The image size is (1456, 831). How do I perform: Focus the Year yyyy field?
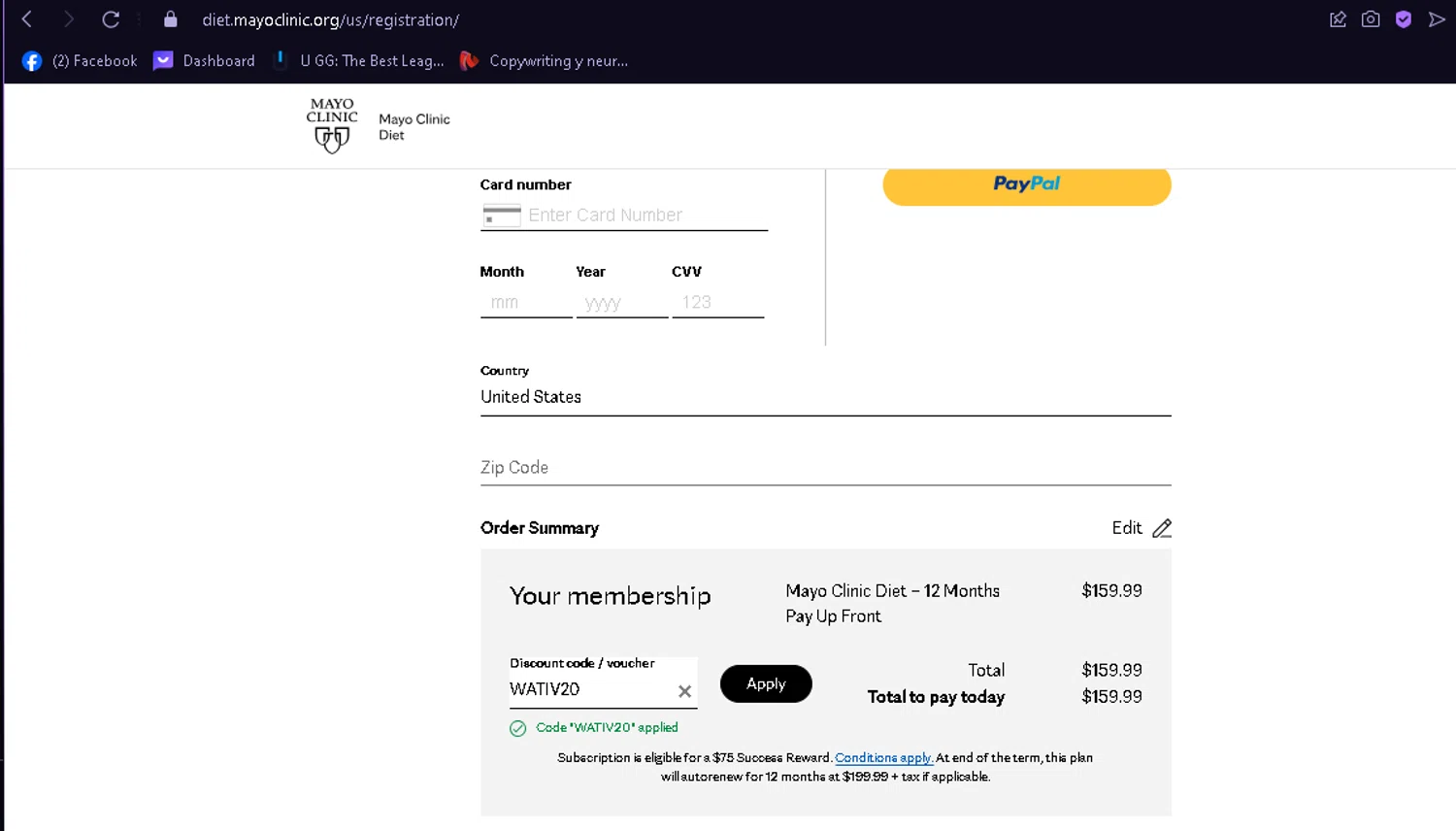(x=622, y=303)
